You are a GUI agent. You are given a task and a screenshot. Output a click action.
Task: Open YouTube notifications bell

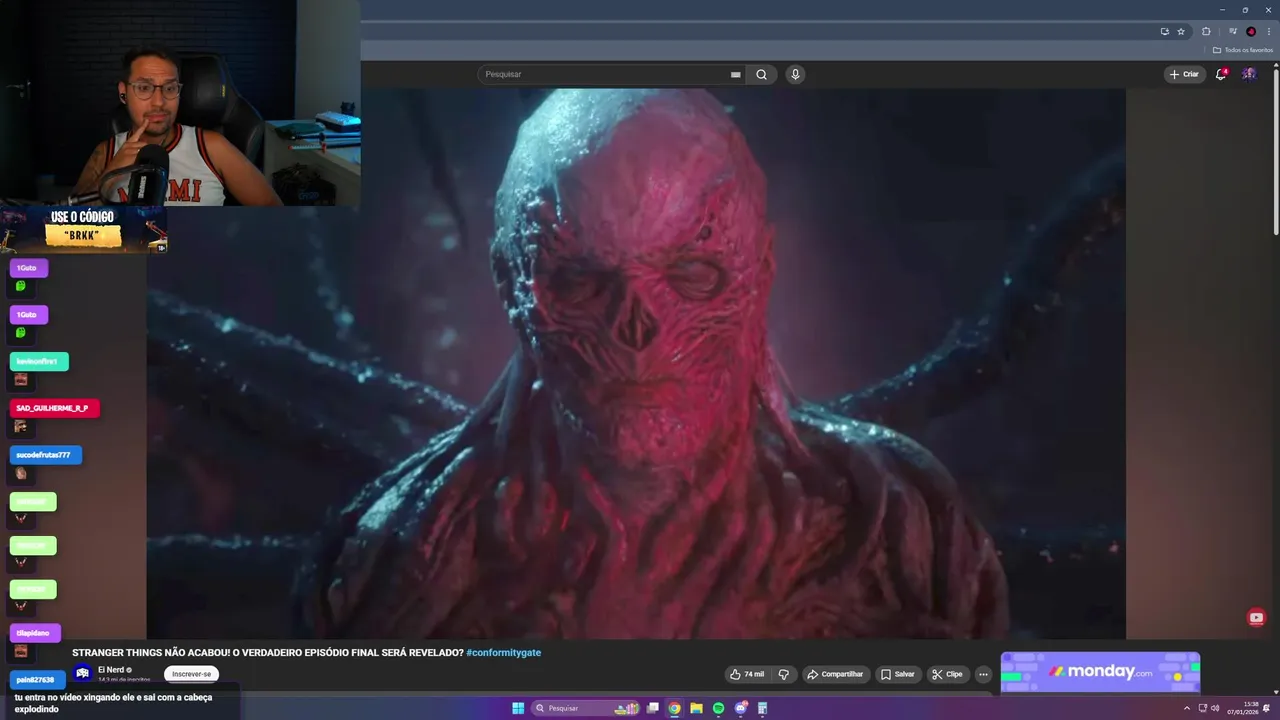(1221, 74)
